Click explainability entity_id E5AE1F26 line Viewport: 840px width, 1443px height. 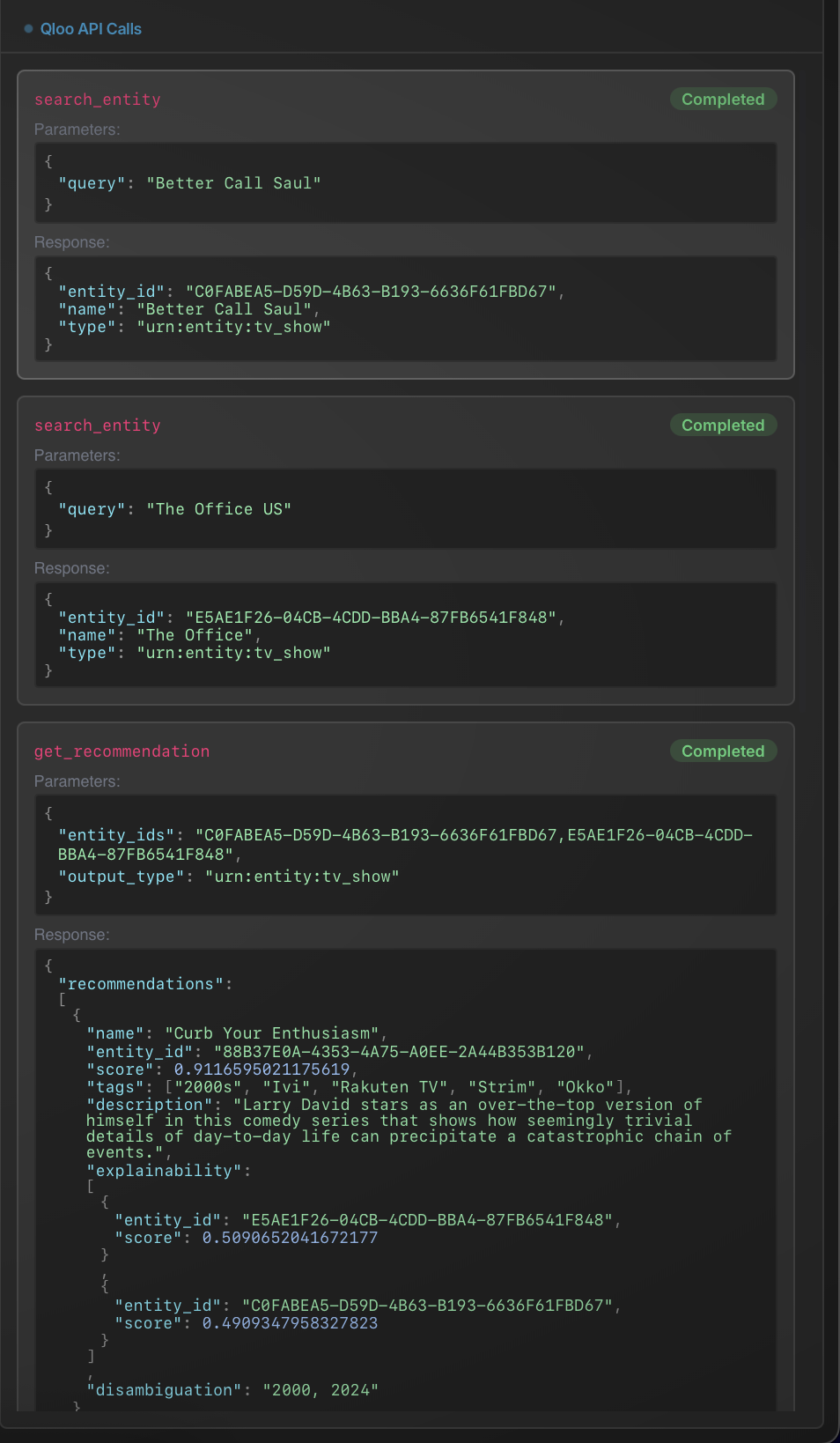368,1220
